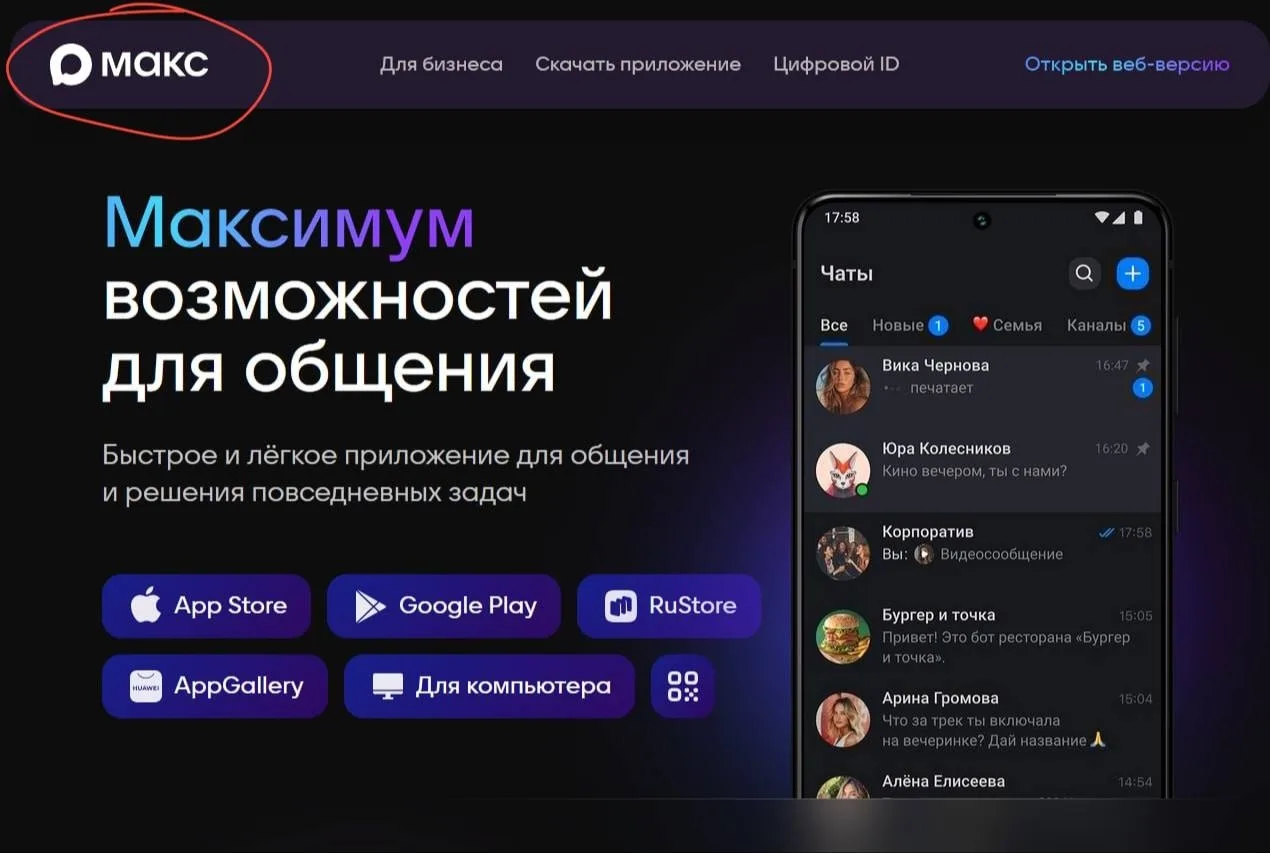Tap the search magnifier in phone chats

click(x=1084, y=273)
